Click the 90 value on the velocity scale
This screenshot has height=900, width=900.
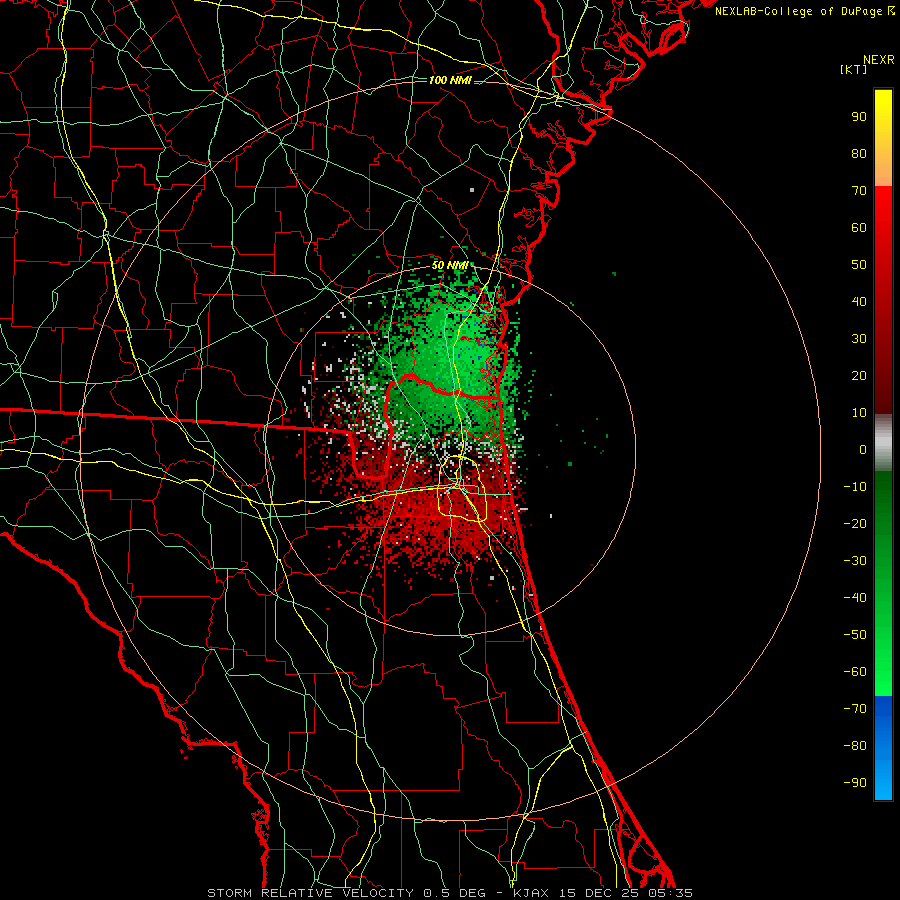859,117
